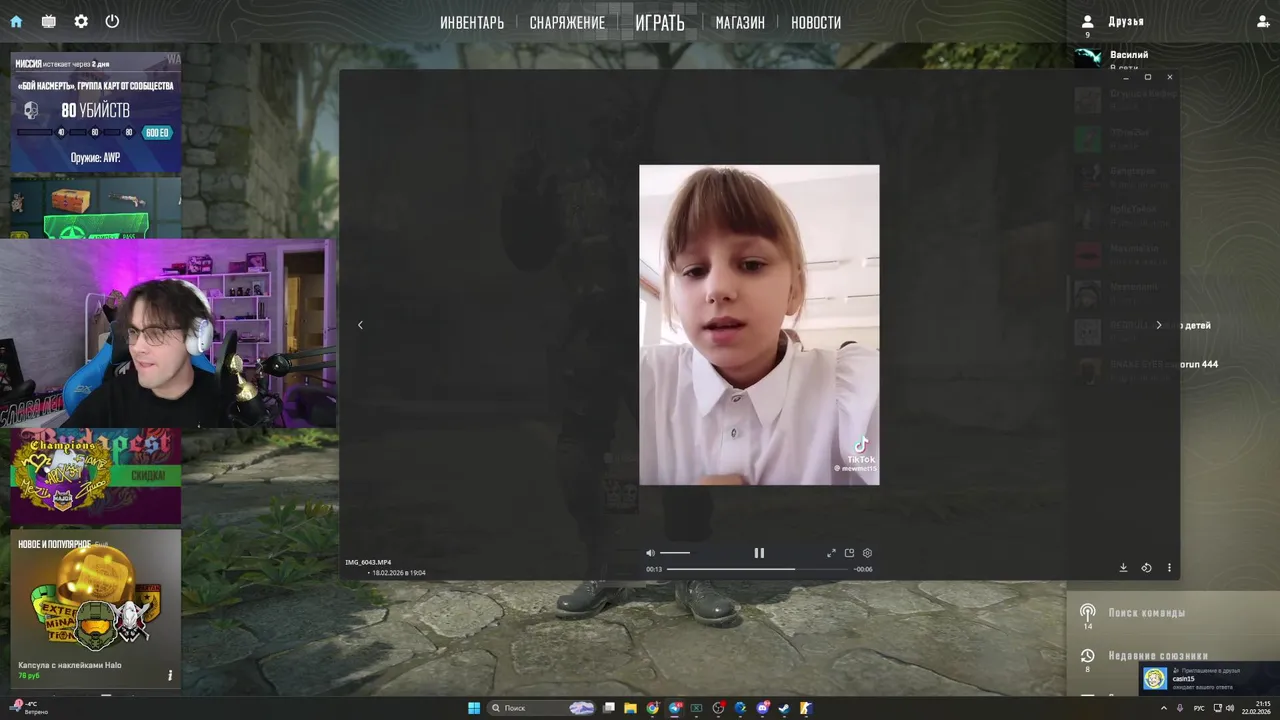1280x720 pixels.
Task: Open Discord from the taskbar
Action: coord(763,708)
